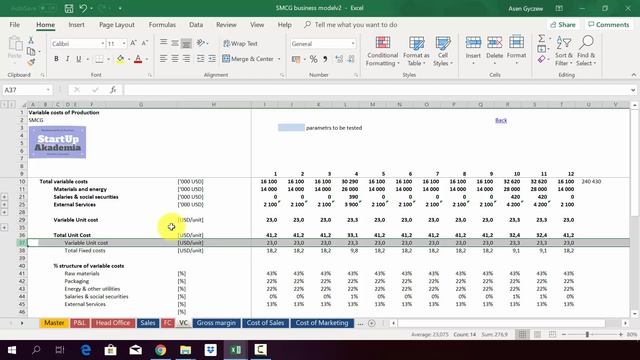This screenshot has height=360, width=640.
Task: Open Sort & Filter
Action: click(564, 51)
